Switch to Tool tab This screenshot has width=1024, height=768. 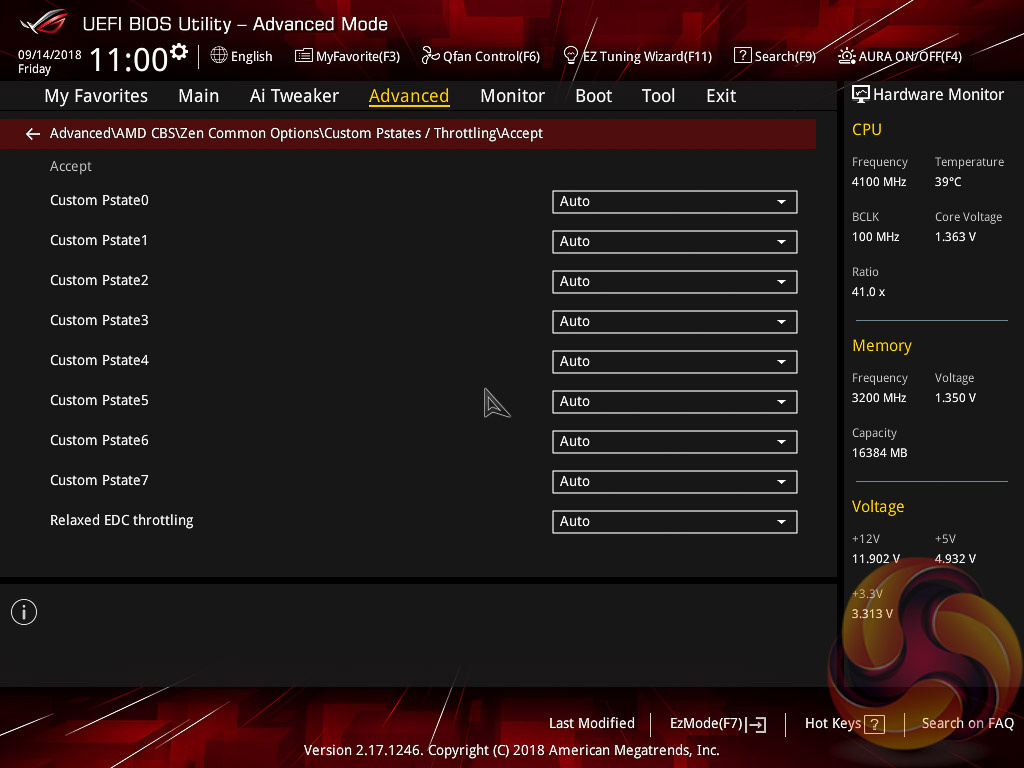(658, 96)
